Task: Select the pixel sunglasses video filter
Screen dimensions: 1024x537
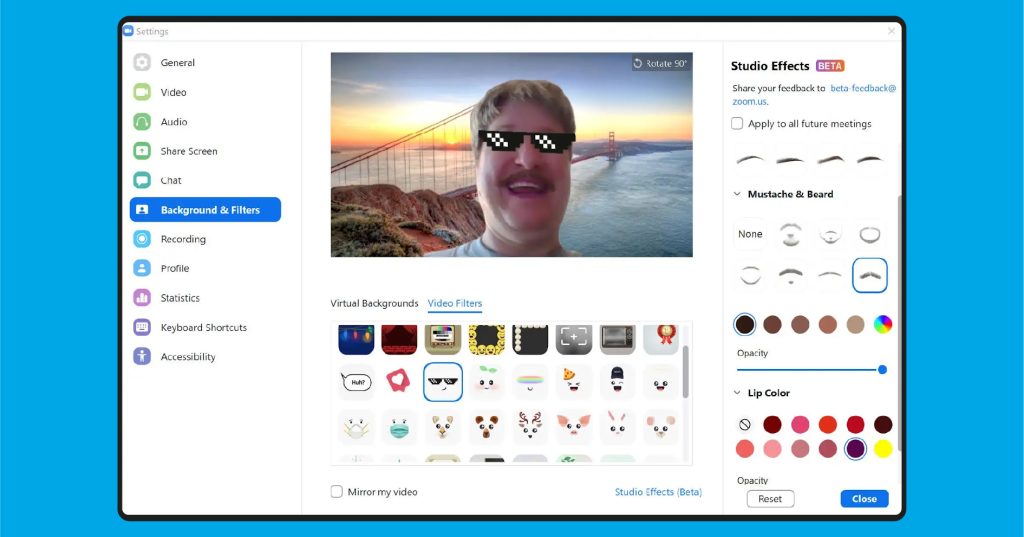Action: coord(443,381)
